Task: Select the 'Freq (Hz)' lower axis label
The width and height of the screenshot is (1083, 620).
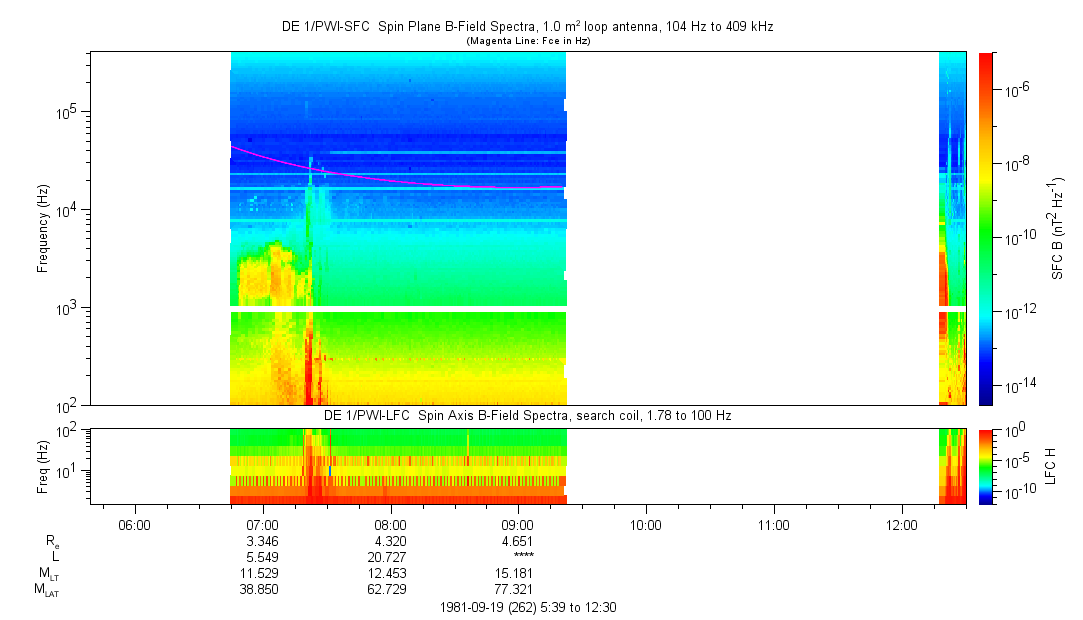Action: pyautogui.click(x=43, y=466)
